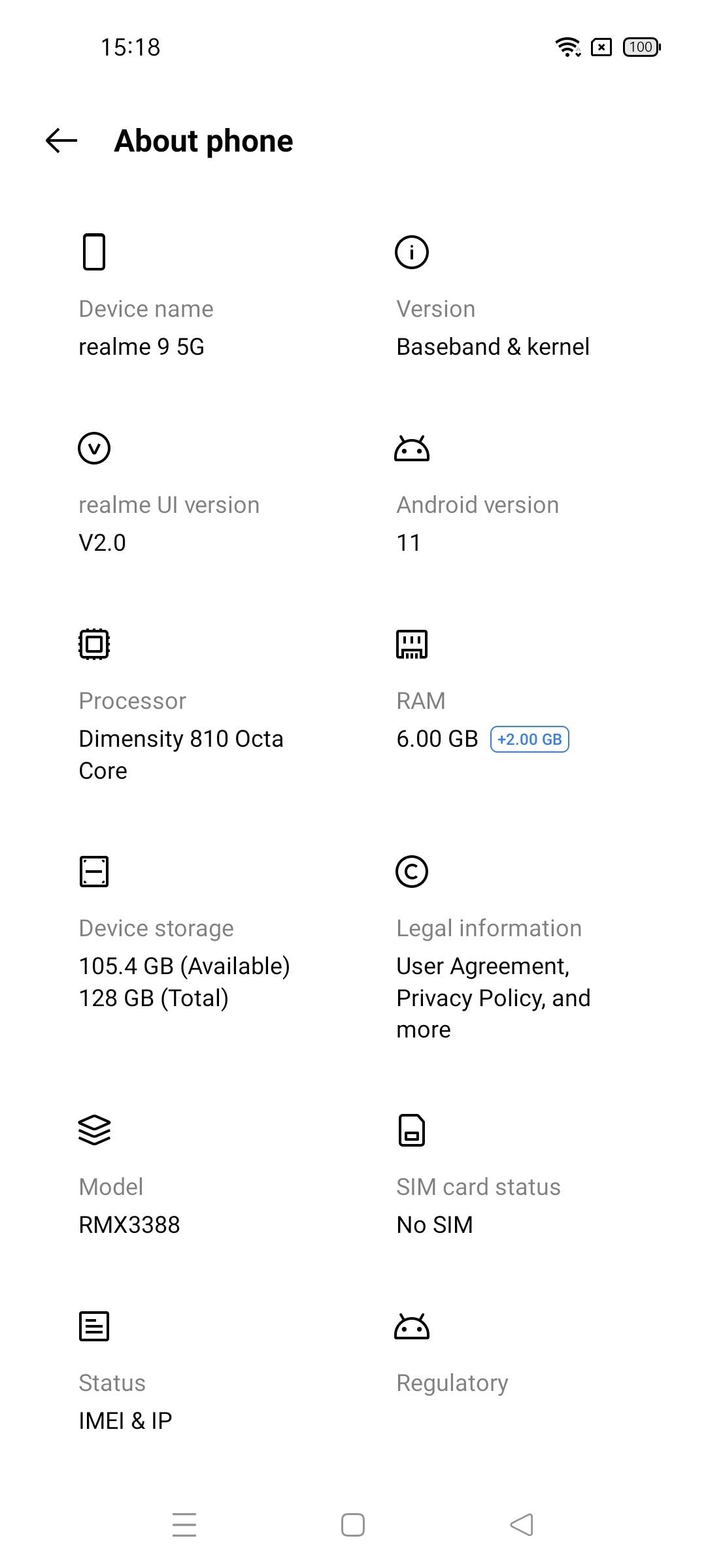Open the Regulatory entry

pos(452,1383)
